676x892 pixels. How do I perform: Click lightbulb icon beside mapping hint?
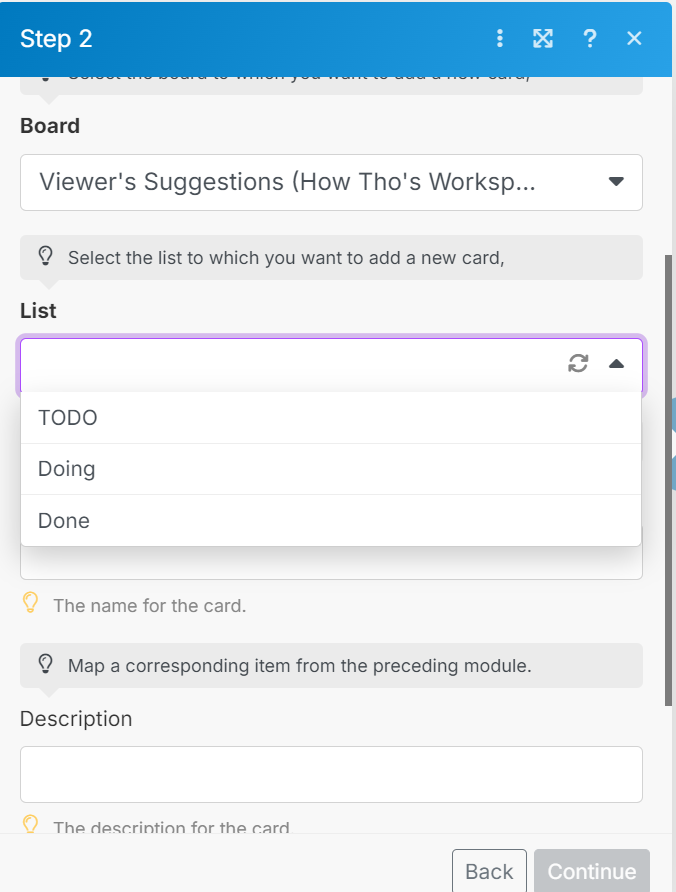coord(45,664)
